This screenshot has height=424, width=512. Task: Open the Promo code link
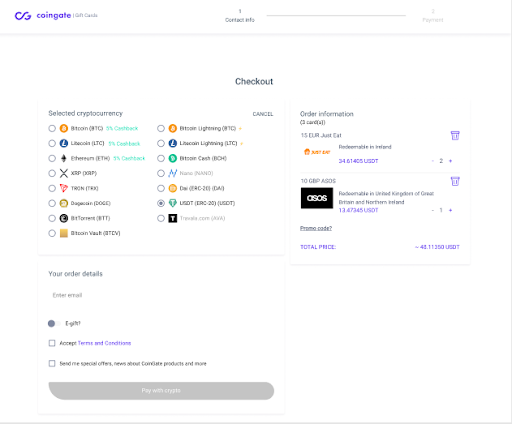[x=316, y=228]
